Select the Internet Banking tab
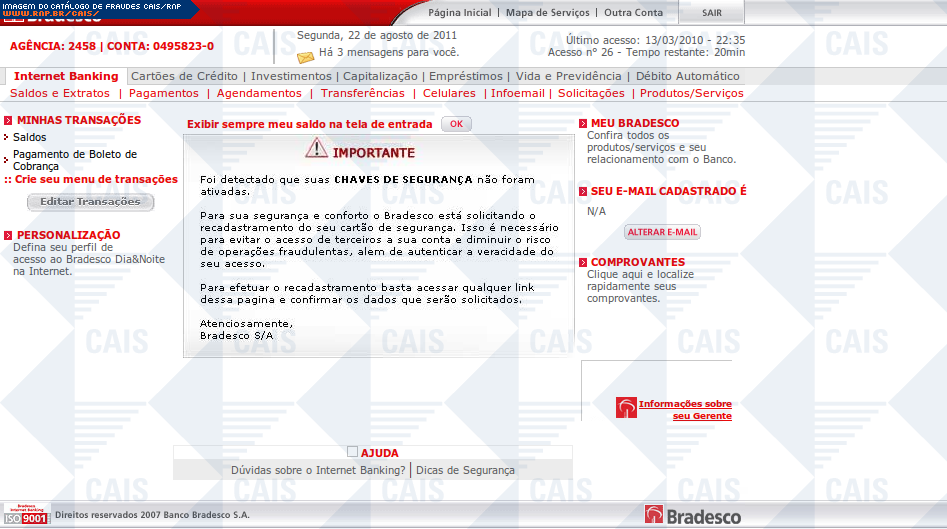This screenshot has height=529, width=947. pos(66,76)
